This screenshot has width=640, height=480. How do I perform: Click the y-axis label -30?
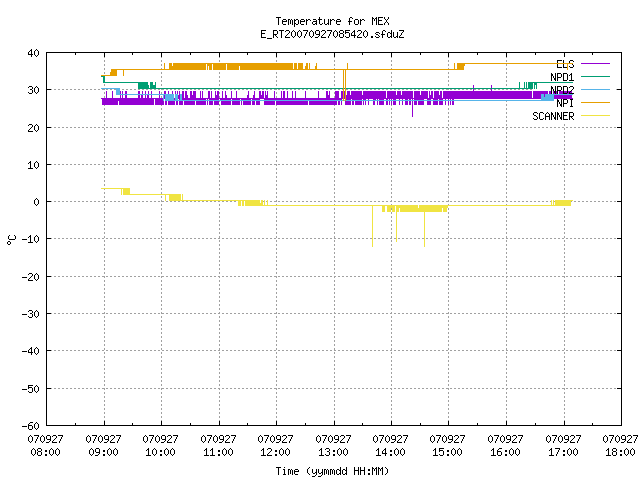click(31, 314)
